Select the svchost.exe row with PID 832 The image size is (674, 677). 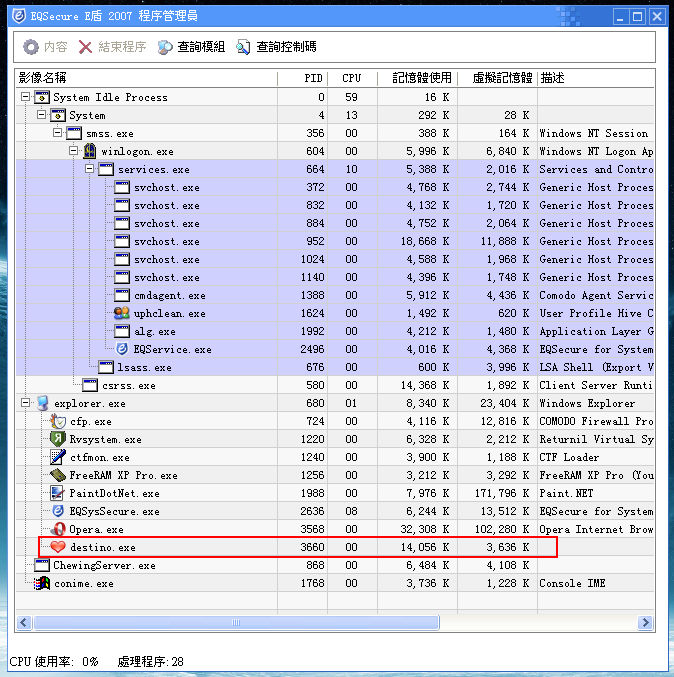335,205
